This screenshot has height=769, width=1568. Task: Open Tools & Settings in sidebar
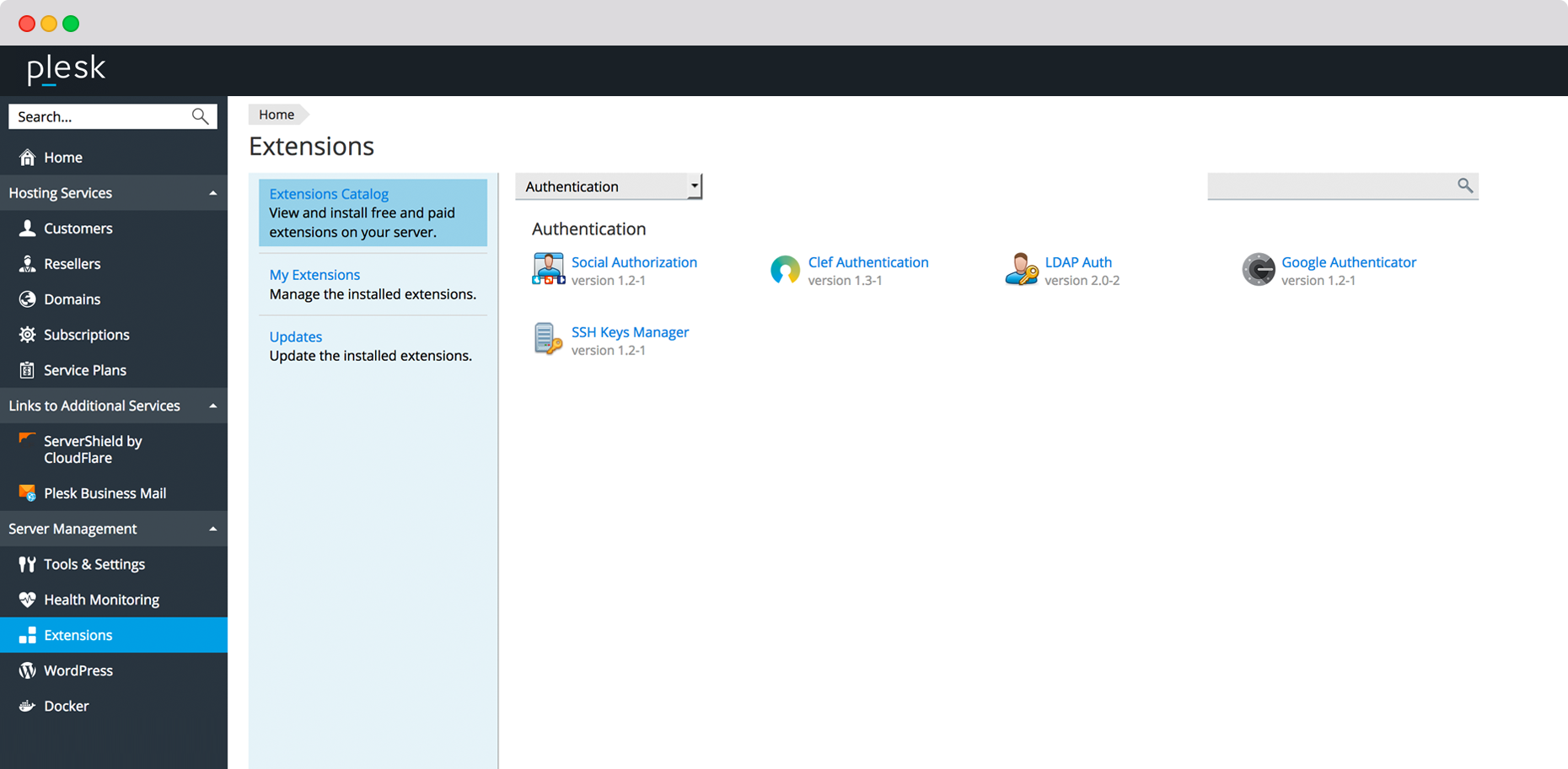click(x=94, y=564)
